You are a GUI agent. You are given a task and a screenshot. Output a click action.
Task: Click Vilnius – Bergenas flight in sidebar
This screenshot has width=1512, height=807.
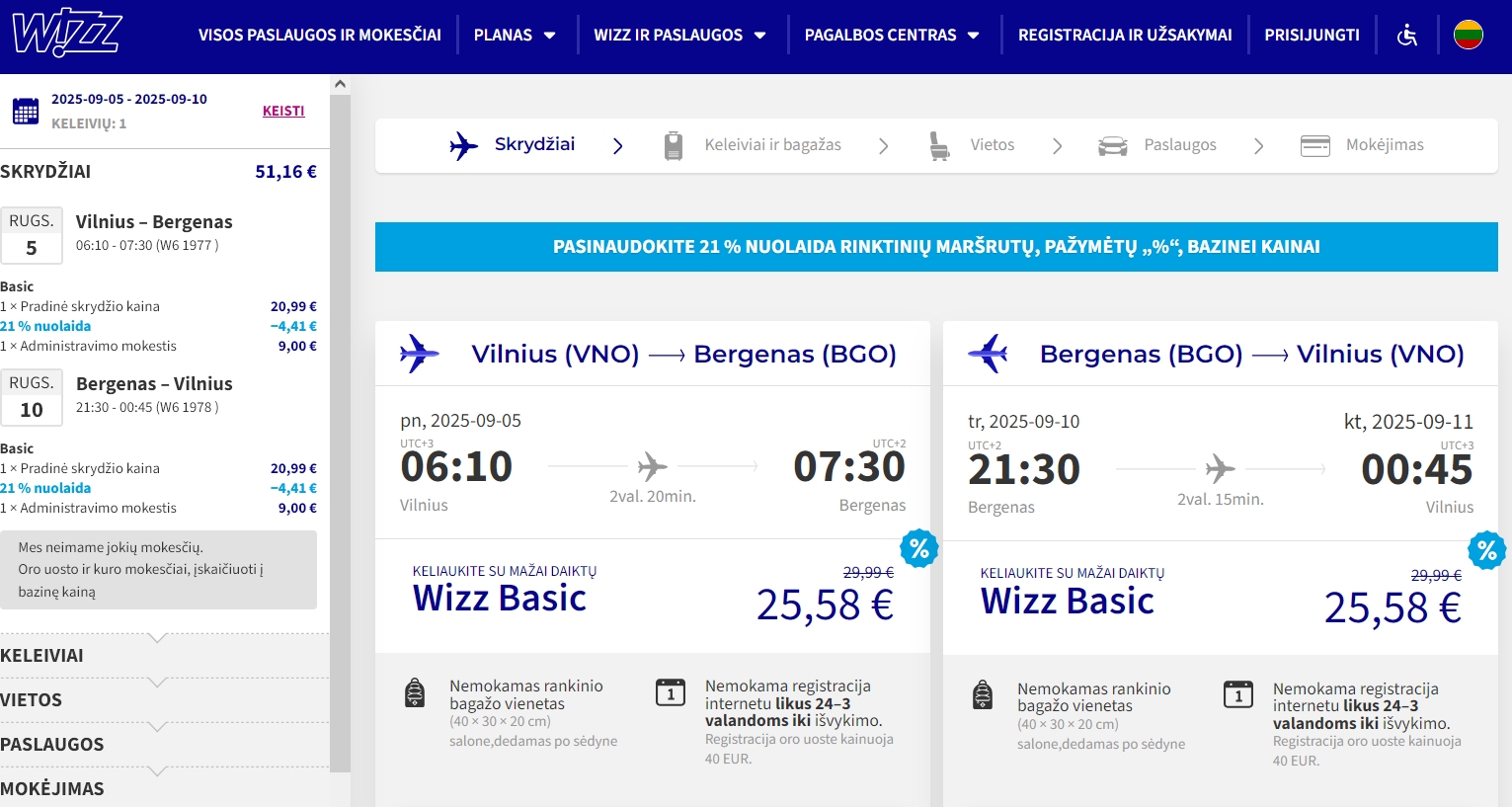click(x=154, y=222)
